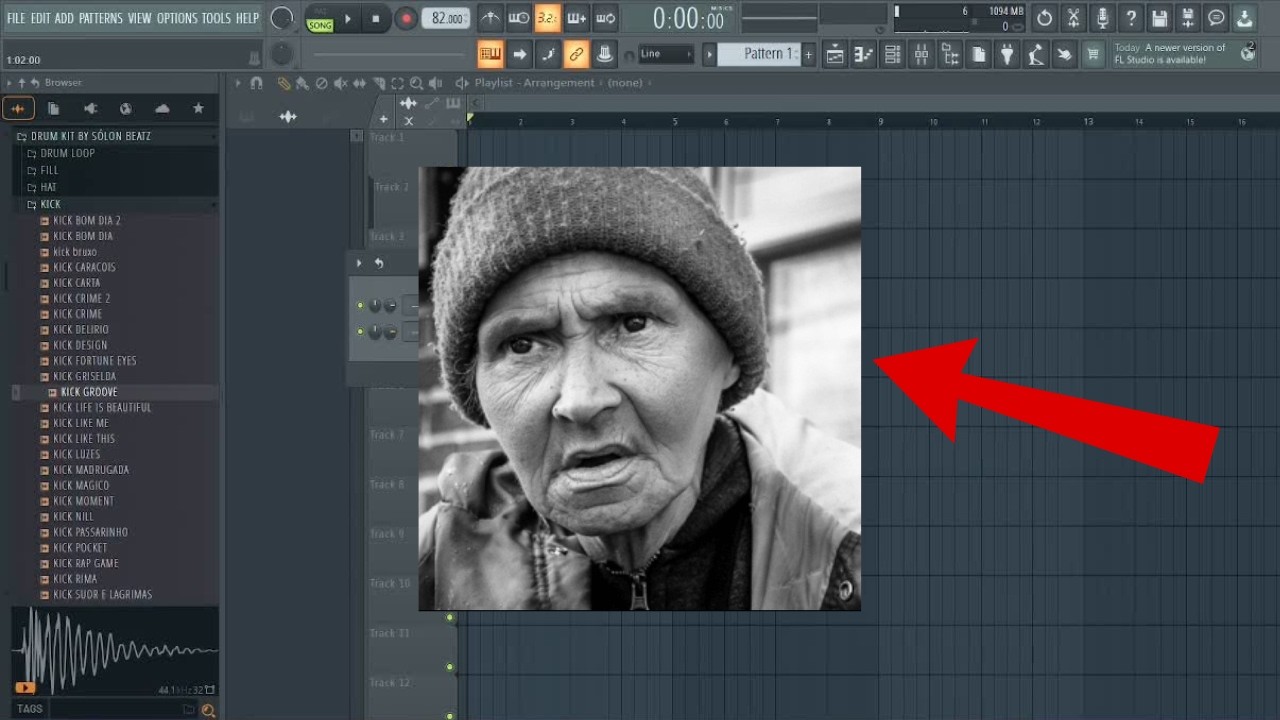Open the mixer view icon
The image size is (1280, 720).
pyautogui.click(x=922, y=55)
